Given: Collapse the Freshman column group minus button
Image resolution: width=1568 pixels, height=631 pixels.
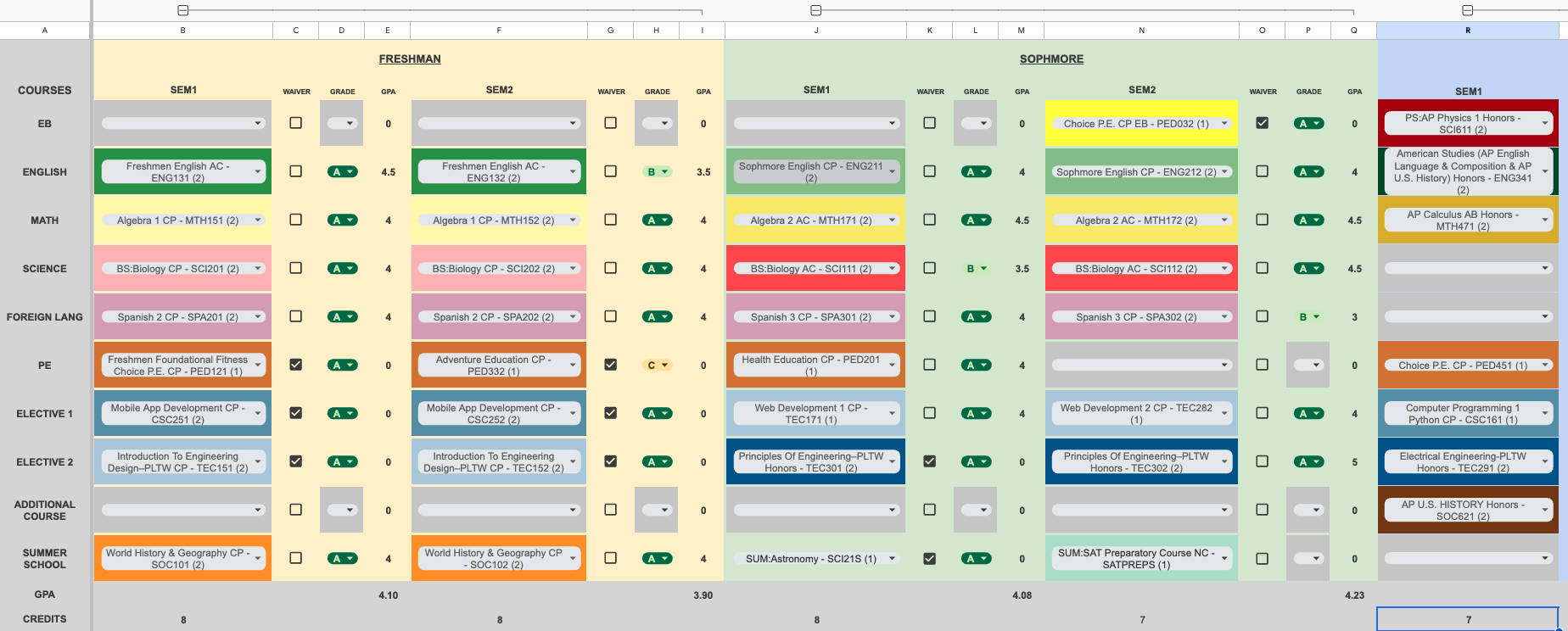Looking at the screenshot, I should click(182, 10).
